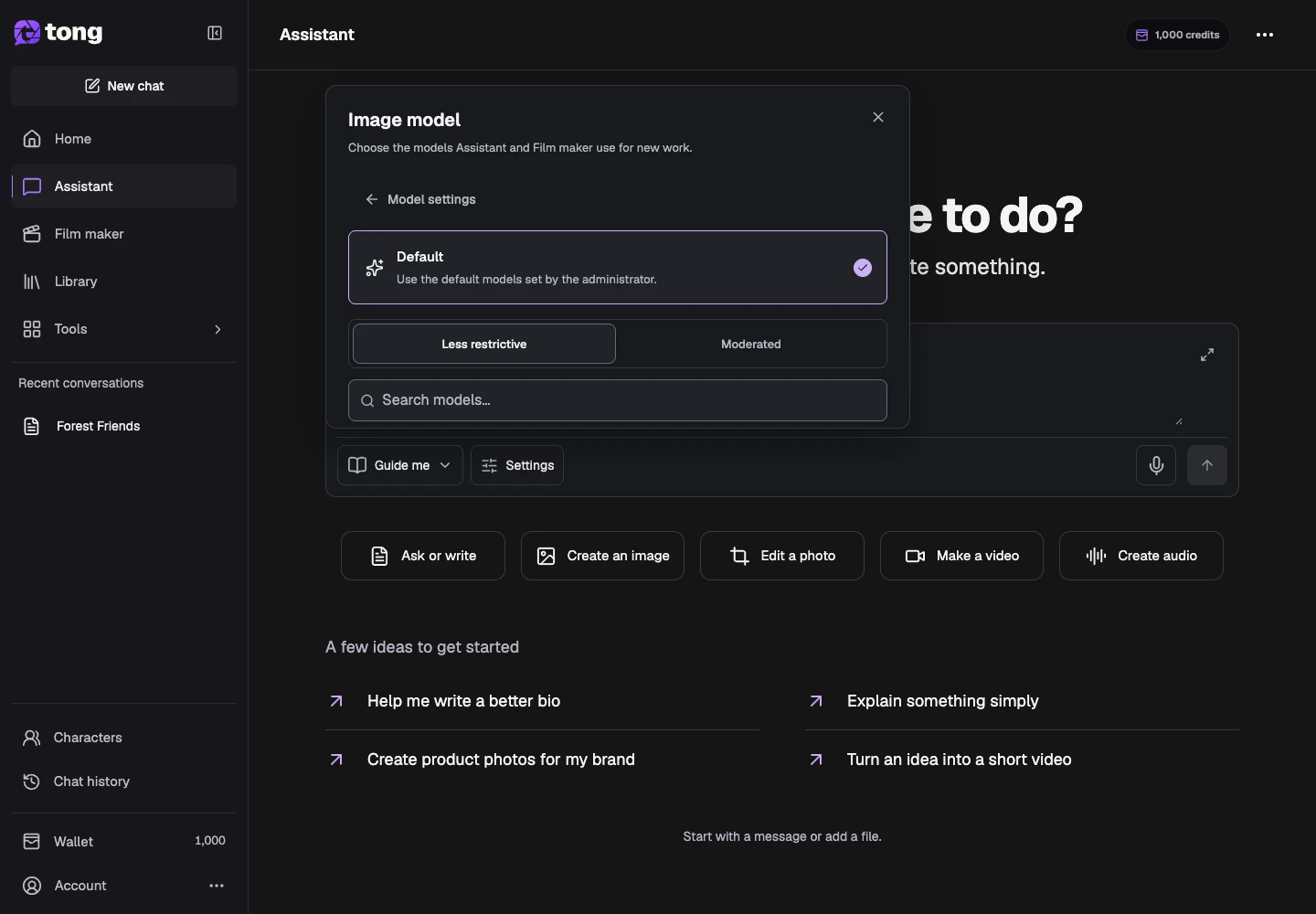Viewport: 1316px width, 914px height.
Task: Open the Wallet
Action: (x=124, y=841)
